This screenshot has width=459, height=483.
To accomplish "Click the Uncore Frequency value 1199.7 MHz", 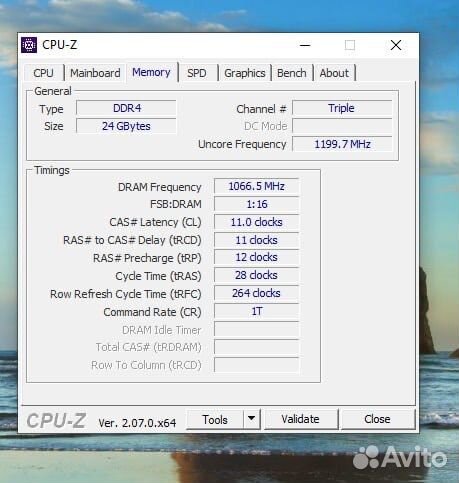I will point(342,144).
